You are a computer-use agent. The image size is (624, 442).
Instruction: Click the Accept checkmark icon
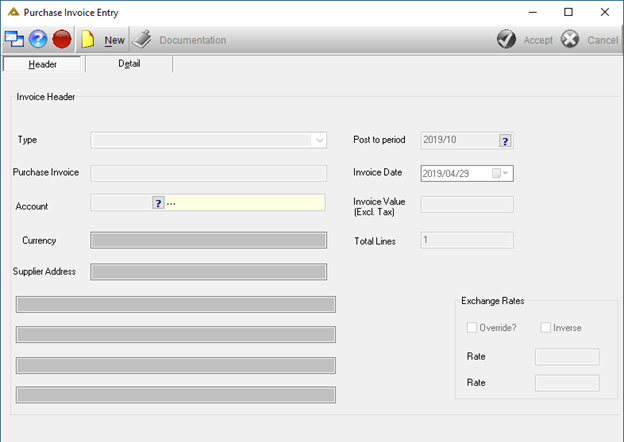pos(506,39)
